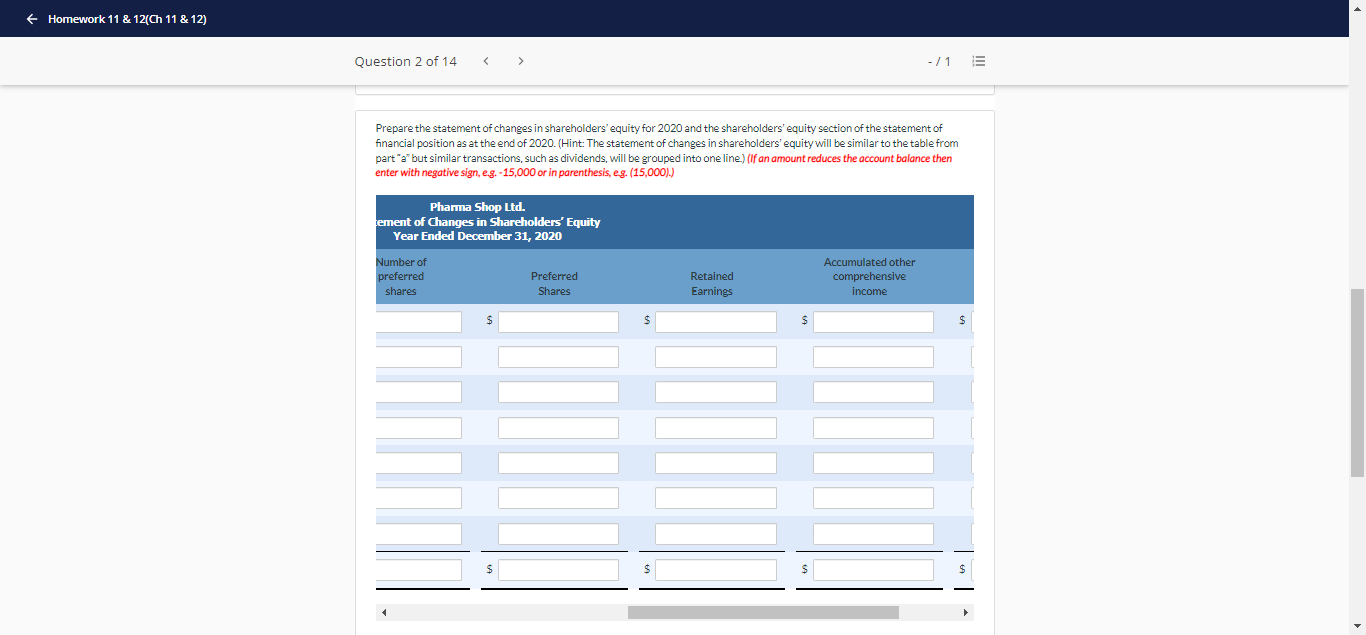Click seventh row Accumulated other comprehensive income input

pos(873,534)
